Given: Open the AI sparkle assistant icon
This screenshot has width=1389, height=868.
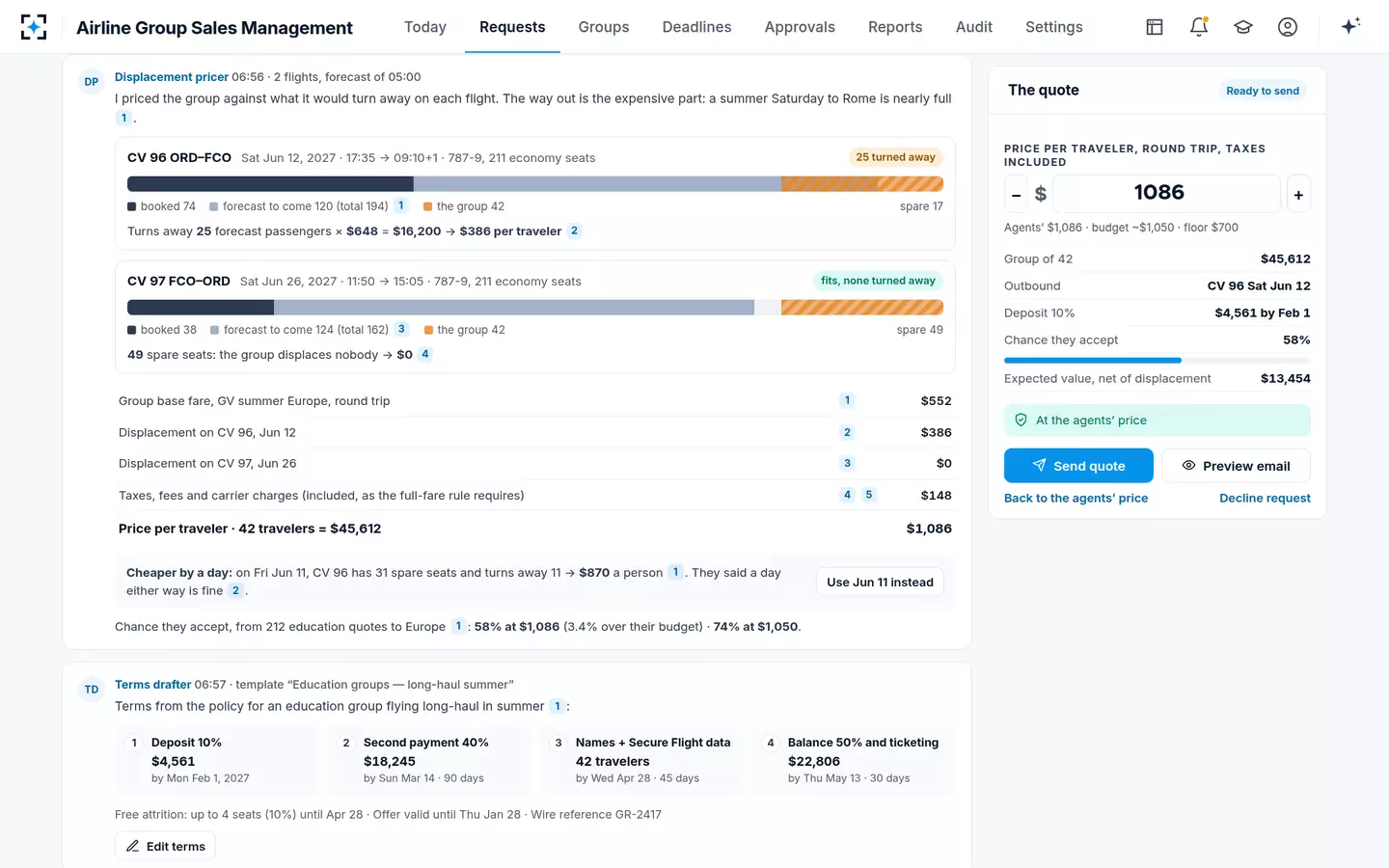Looking at the screenshot, I should click(1350, 26).
